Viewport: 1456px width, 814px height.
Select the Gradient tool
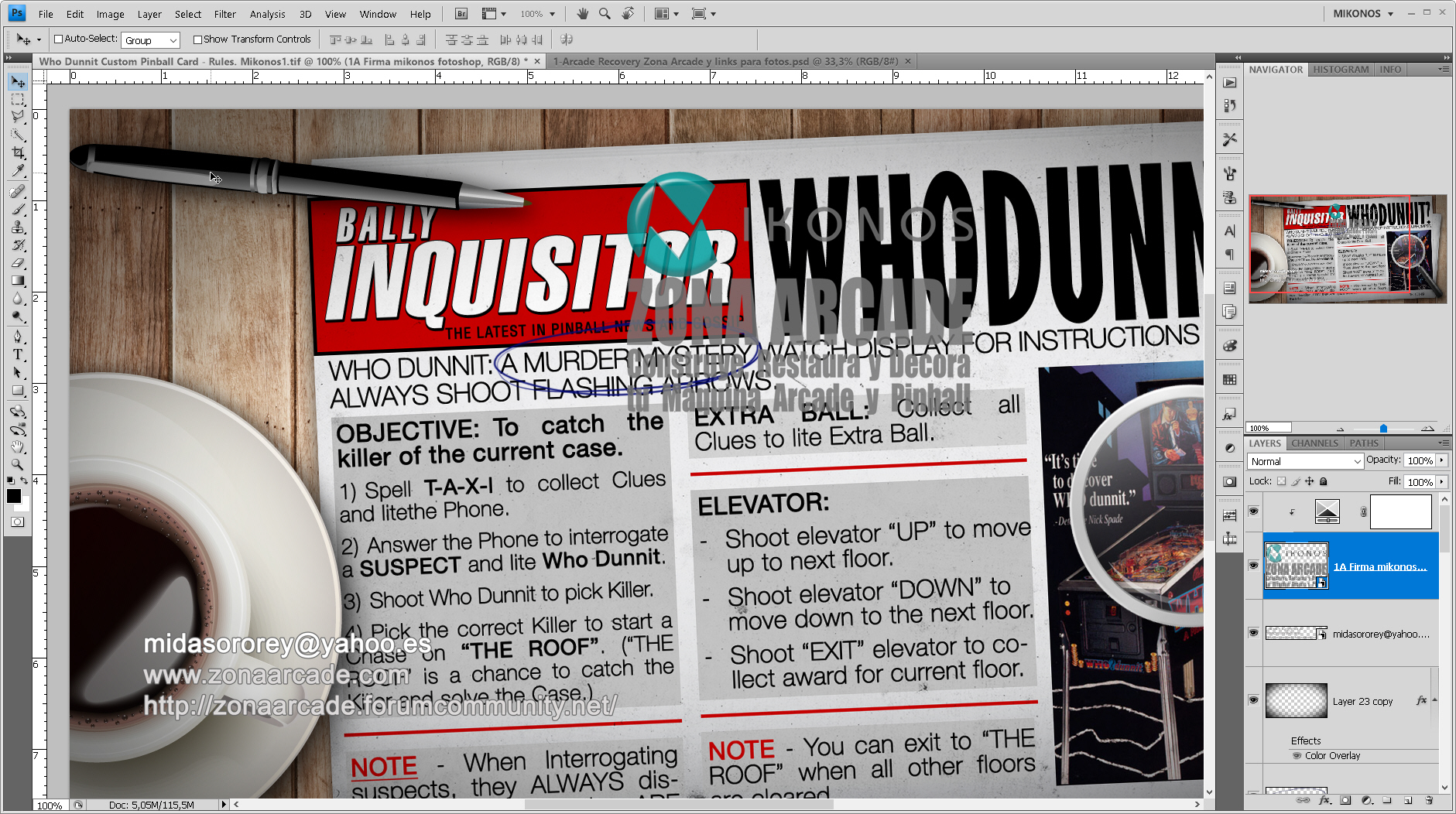(17, 281)
